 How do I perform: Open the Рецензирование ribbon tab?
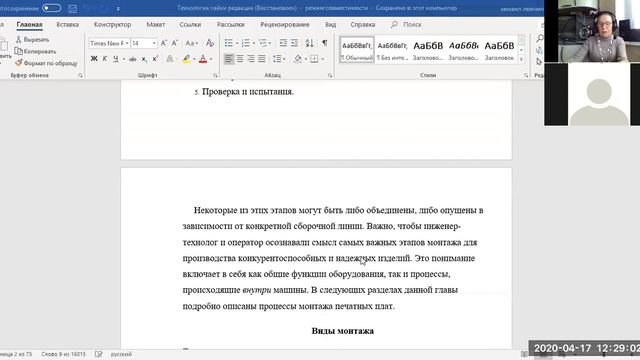[285, 24]
